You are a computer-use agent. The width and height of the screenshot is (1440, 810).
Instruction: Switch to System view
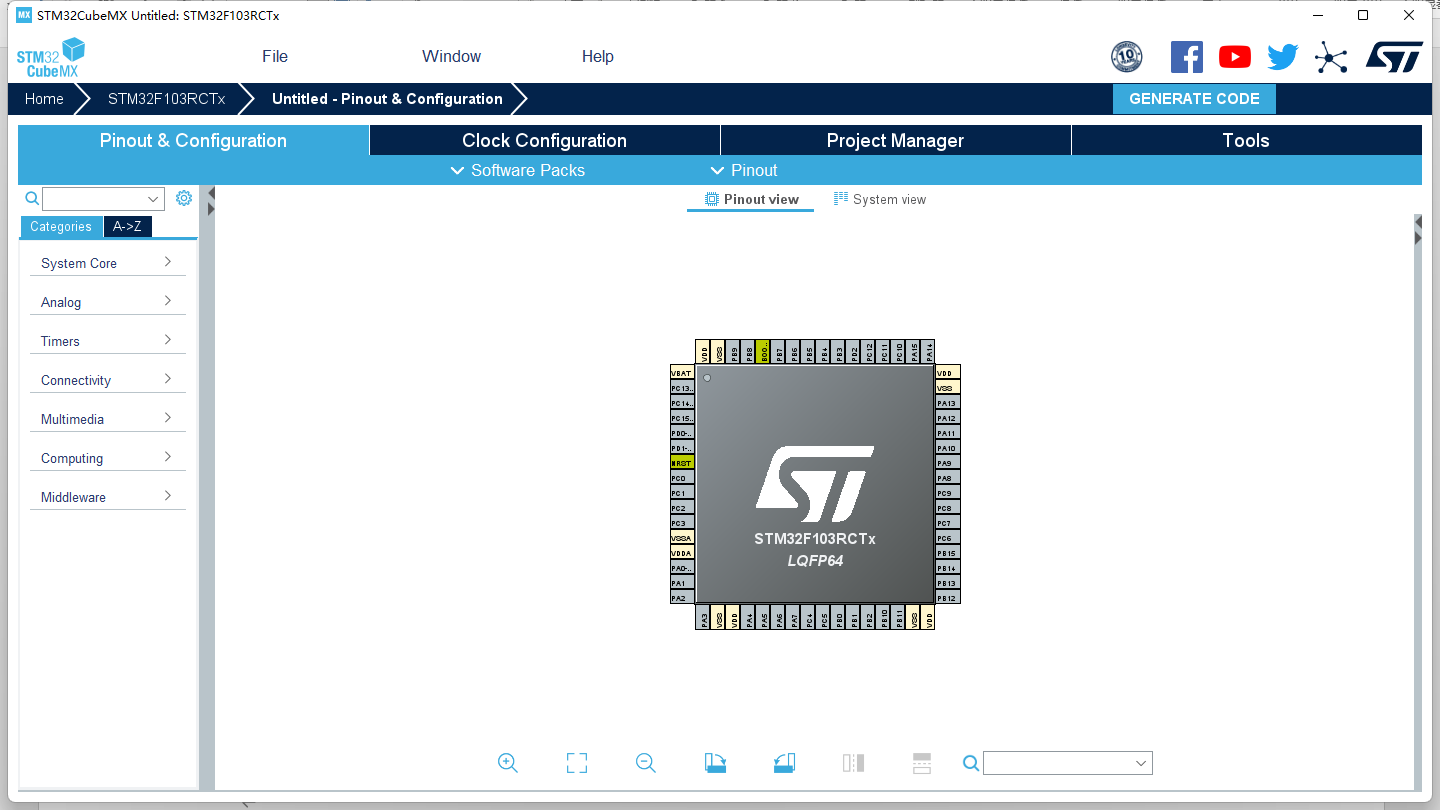(x=880, y=199)
